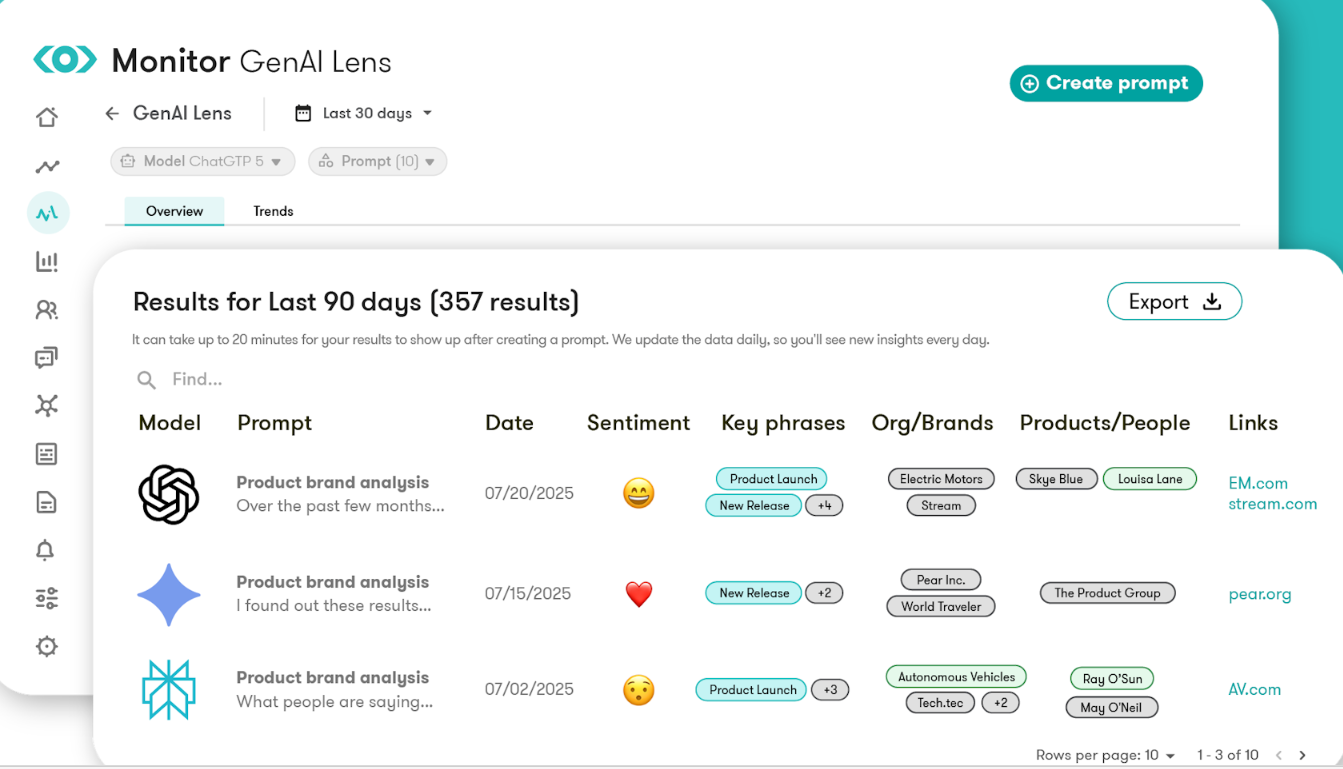Click the Product Launch chip in first row
Screen dimensions: 1343x769
[772, 479]
